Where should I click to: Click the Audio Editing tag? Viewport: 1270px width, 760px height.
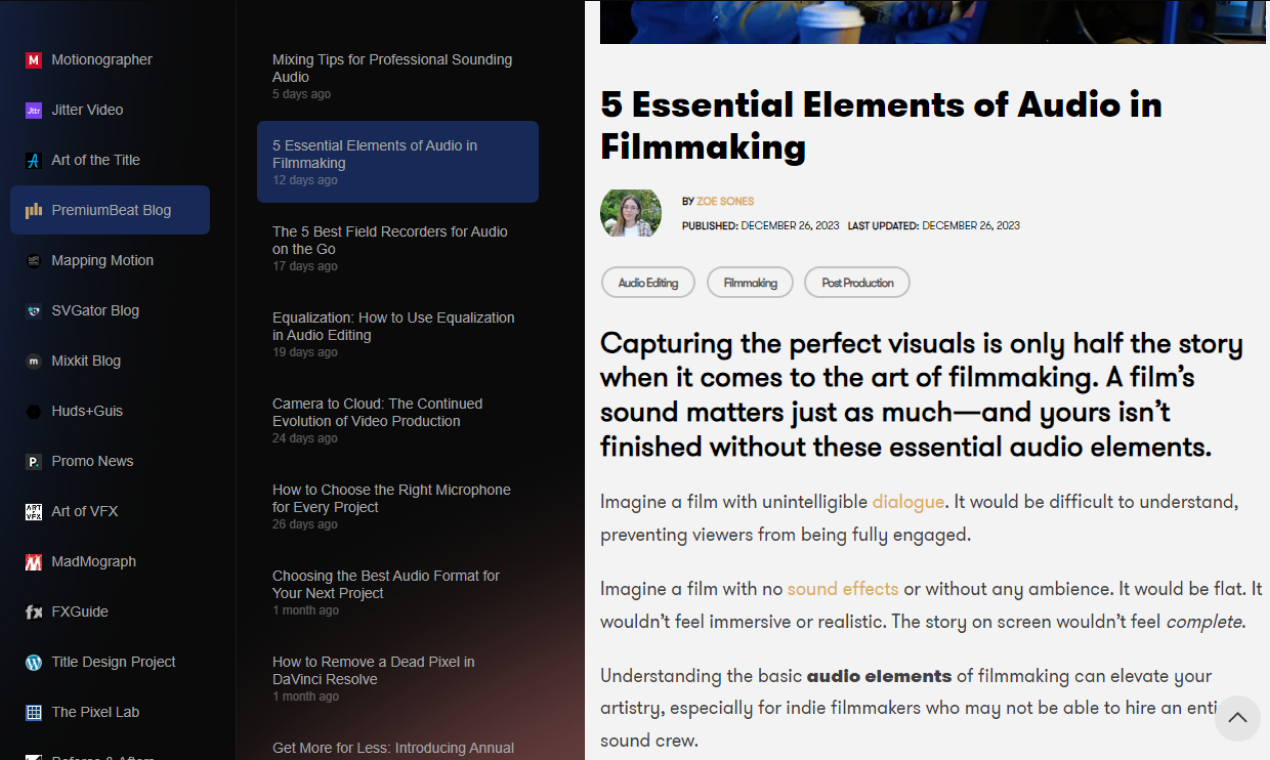tap(648, 283)
